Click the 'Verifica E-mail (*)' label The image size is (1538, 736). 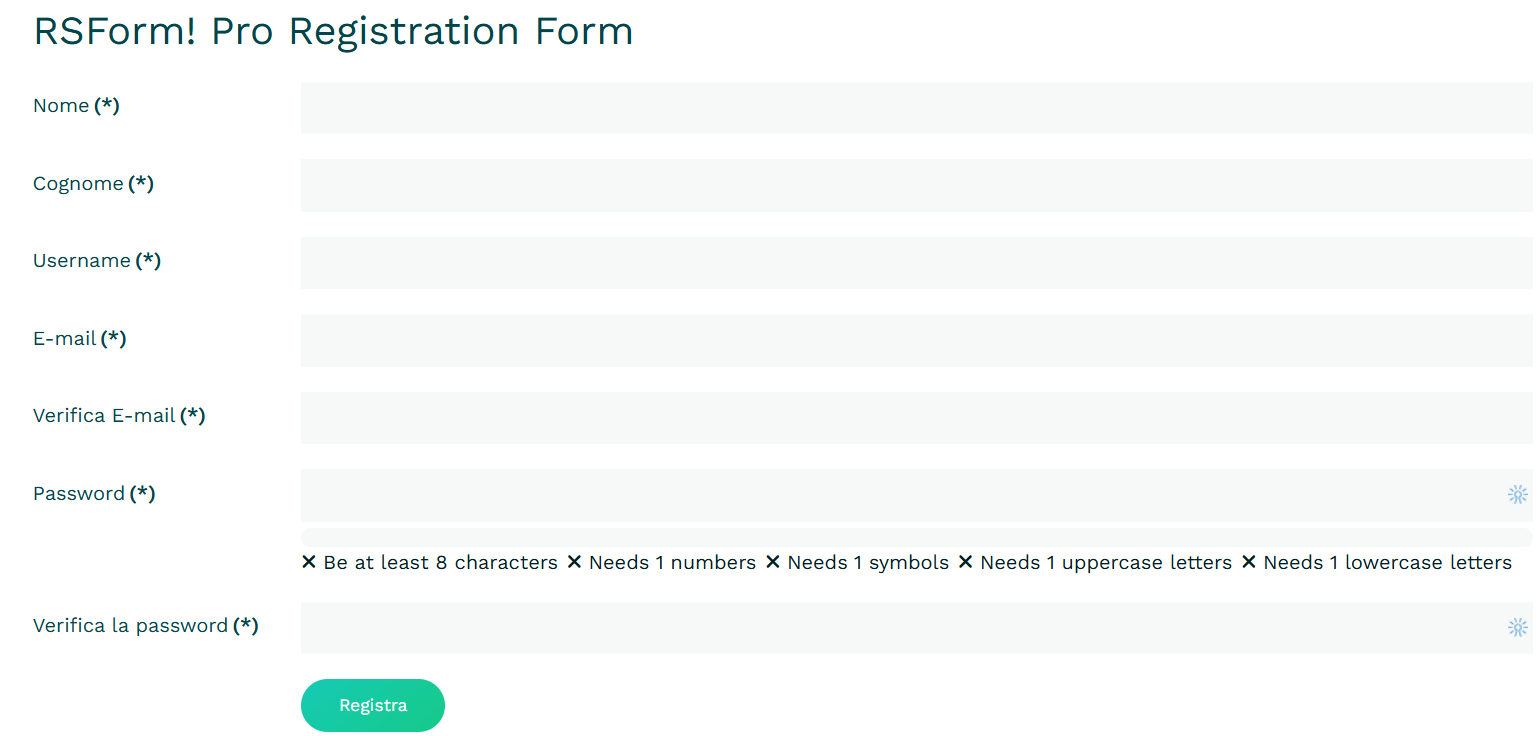[x=119, y=416]
